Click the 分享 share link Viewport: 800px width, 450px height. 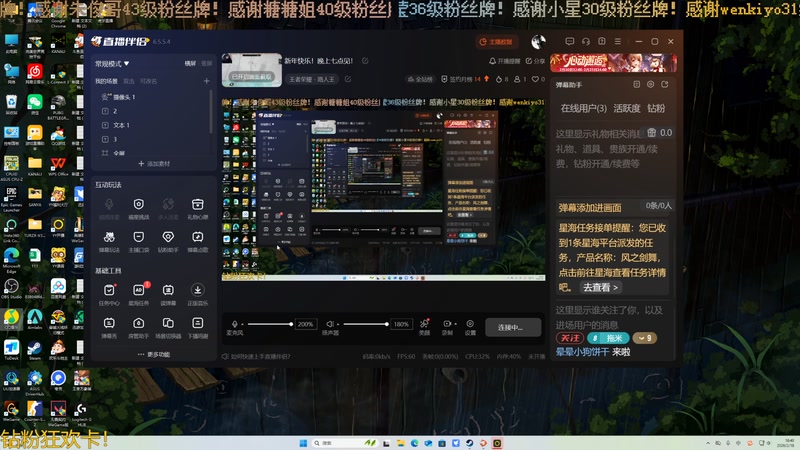tap(535, 61)
